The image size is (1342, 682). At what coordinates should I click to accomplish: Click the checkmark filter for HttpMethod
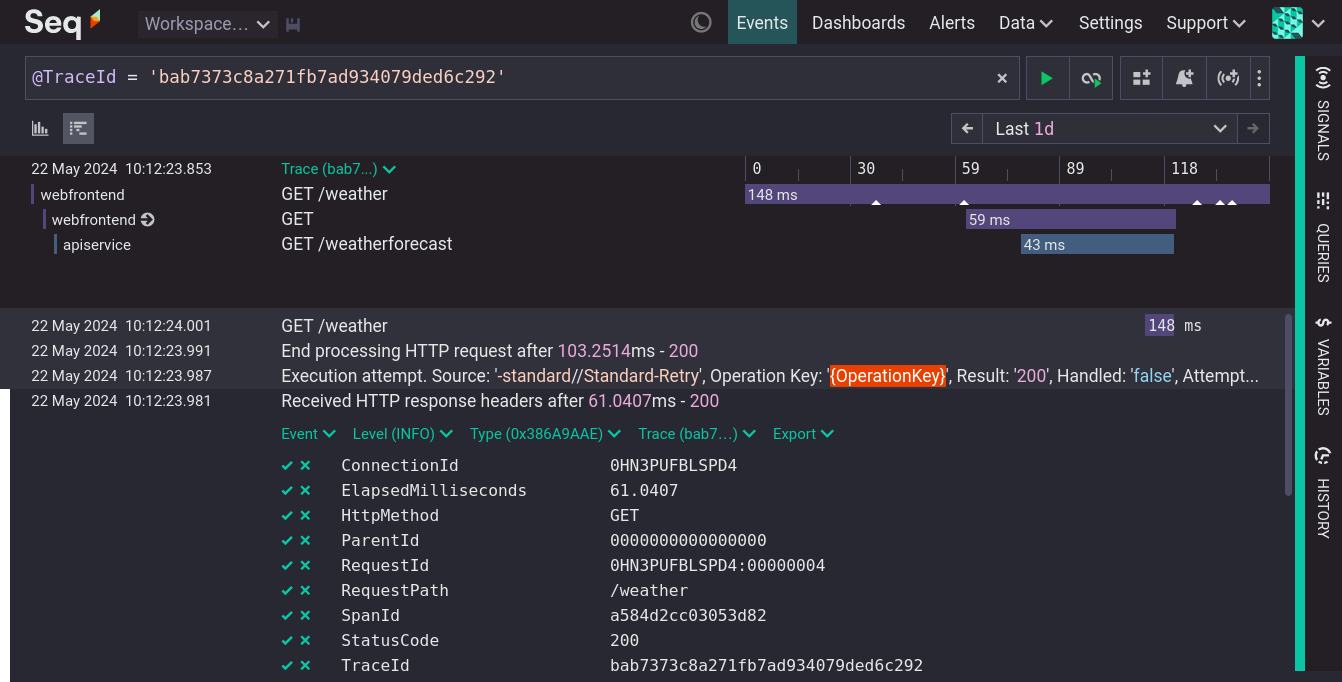(x=287, y=516)
